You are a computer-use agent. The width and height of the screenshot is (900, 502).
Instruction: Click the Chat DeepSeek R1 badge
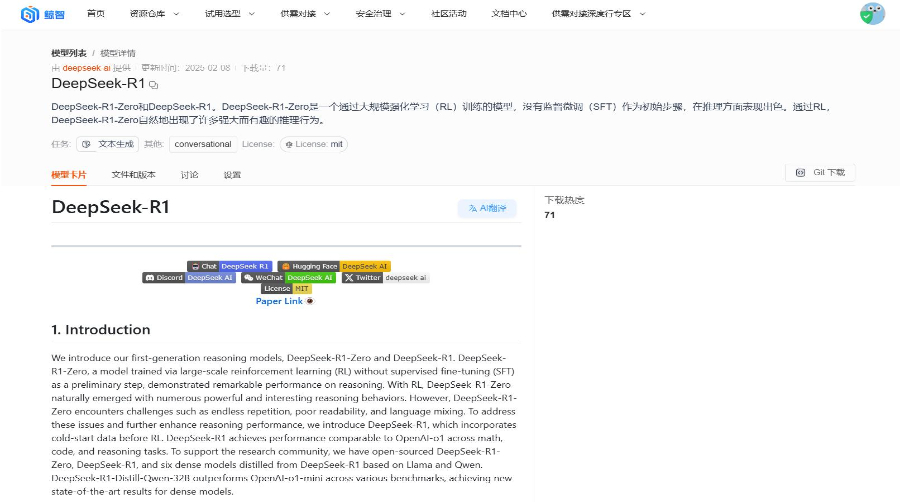(x=229, y=267)
